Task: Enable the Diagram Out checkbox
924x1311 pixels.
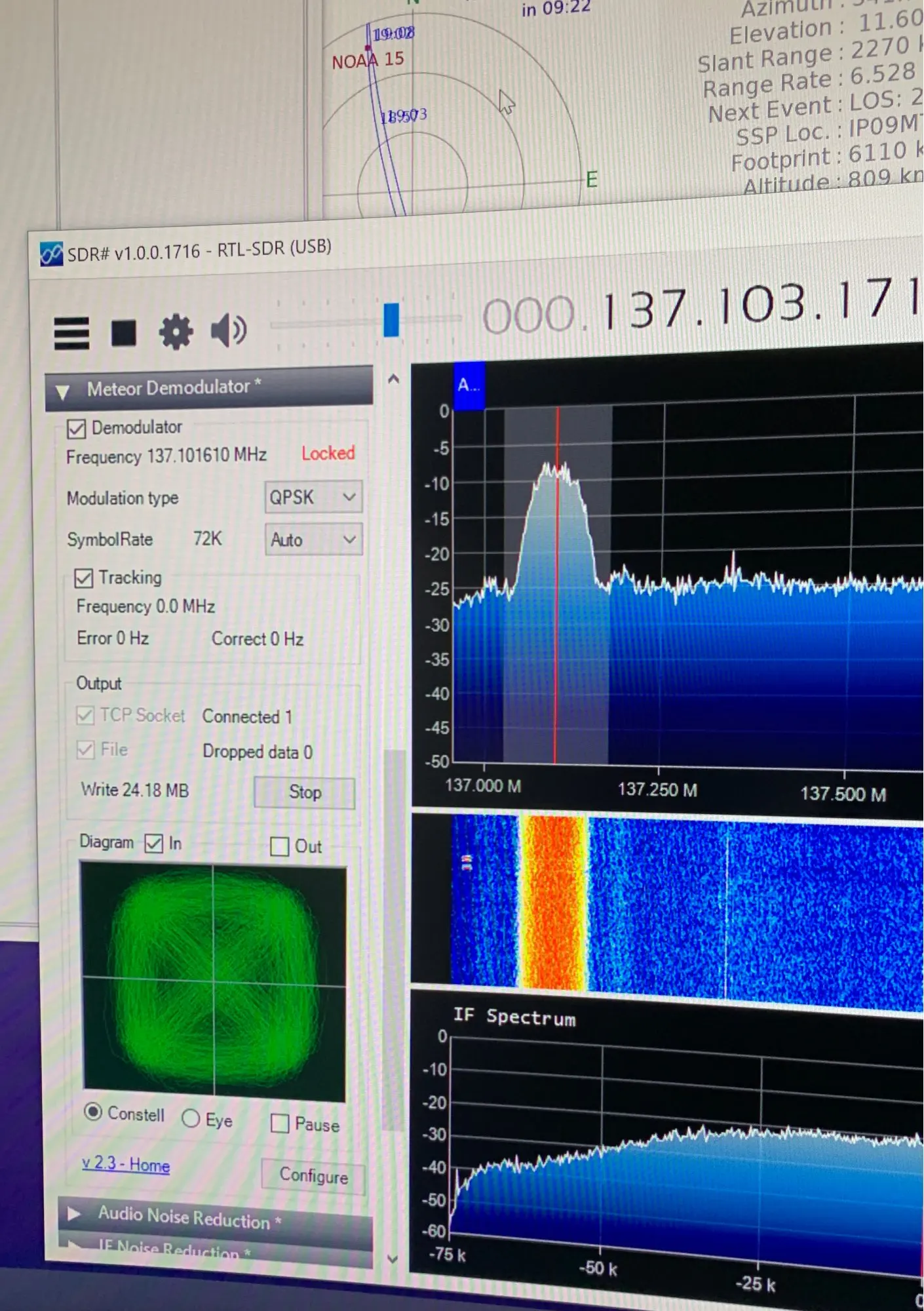Action: pos(280,846)
